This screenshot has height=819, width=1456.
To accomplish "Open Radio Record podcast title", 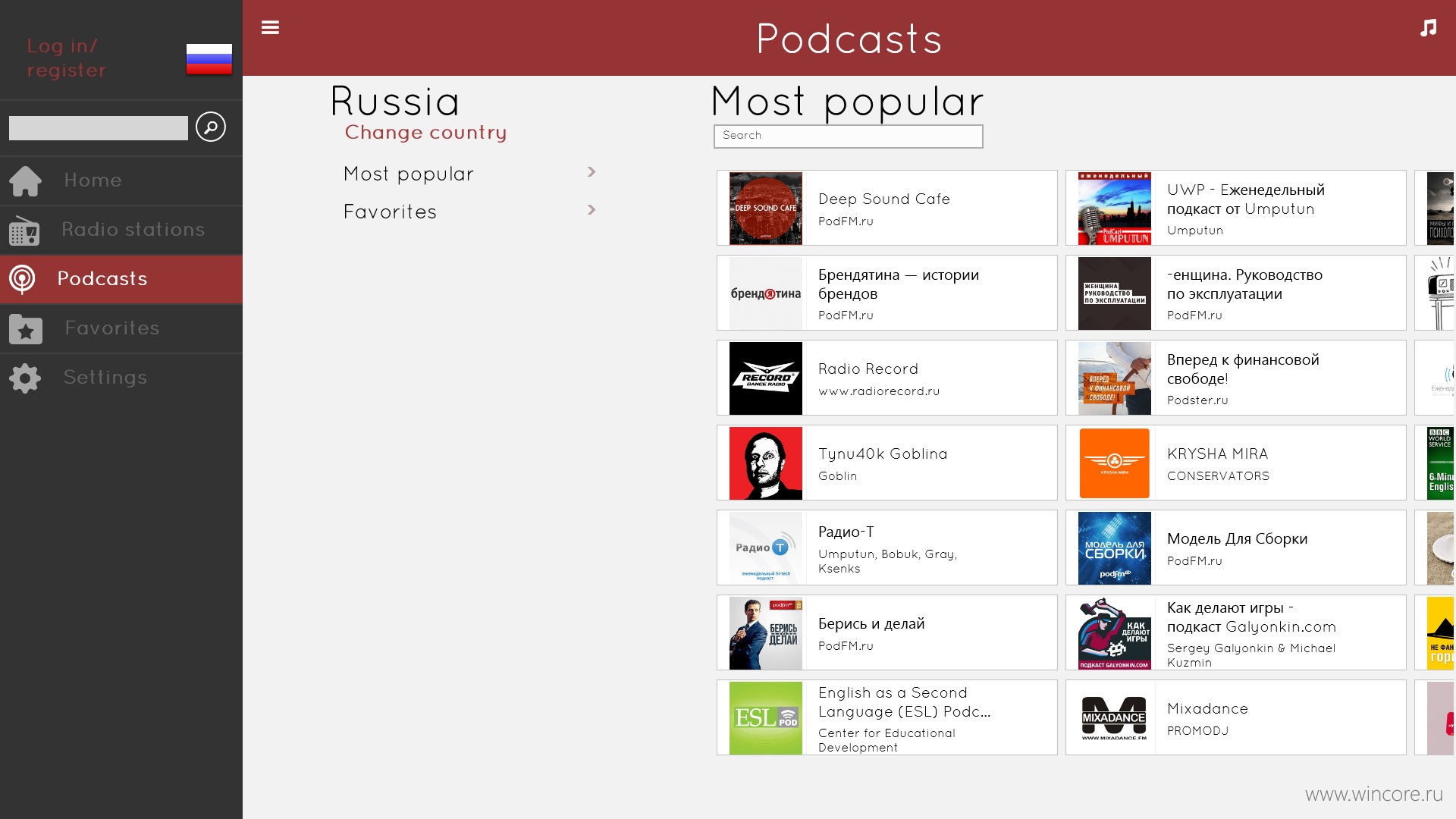I will click(x=868, y=369).
